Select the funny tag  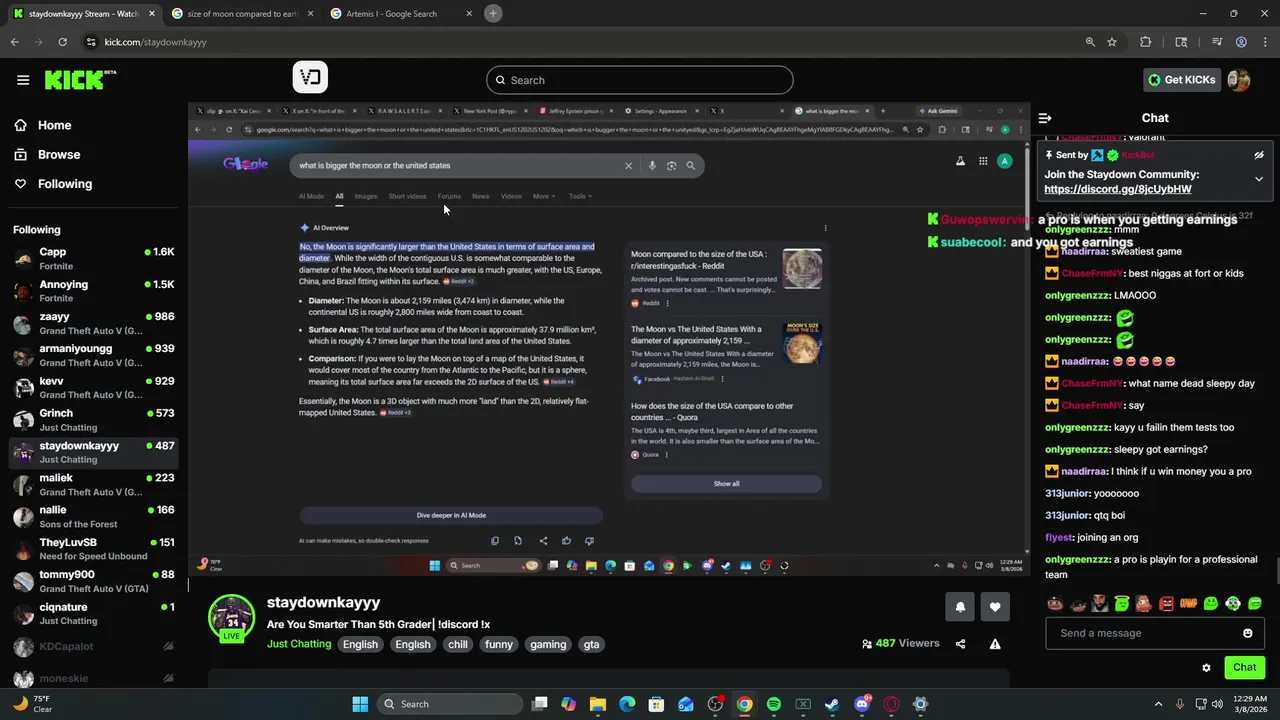(x=499, y=644)
